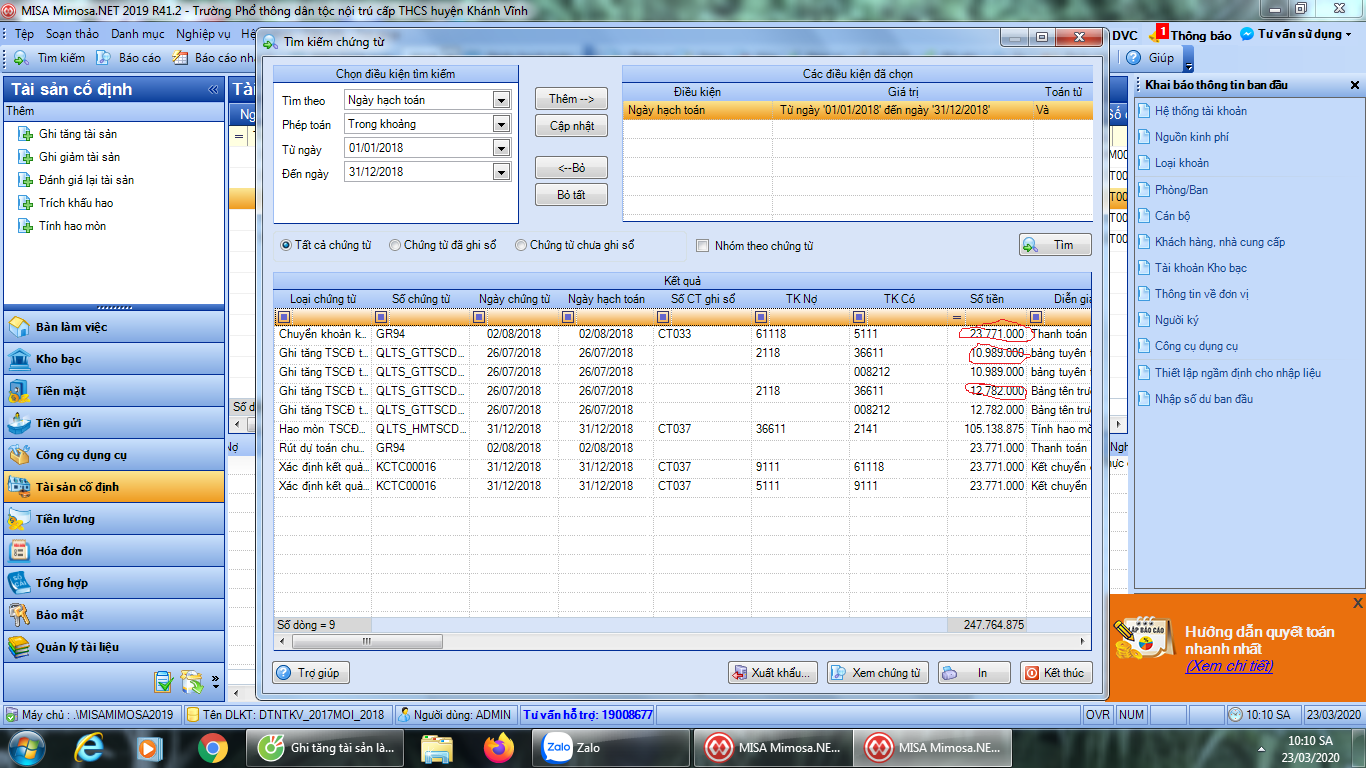Go to Công cụ dụng cụ module
The image size is (1366, 768).
point(114,455)
